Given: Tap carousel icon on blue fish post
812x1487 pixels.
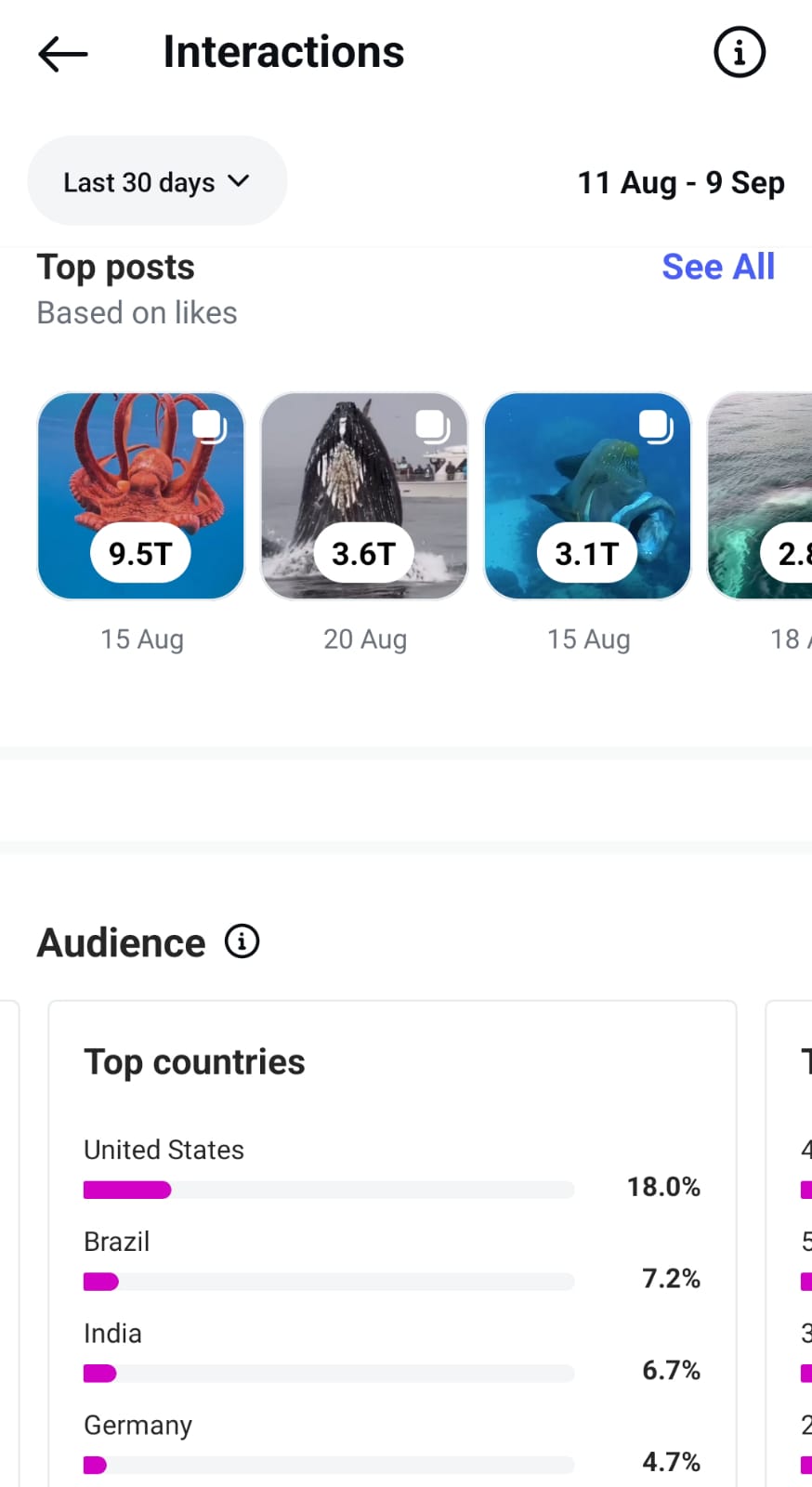Looking at the screenshot, I should (x=656, y=427).
